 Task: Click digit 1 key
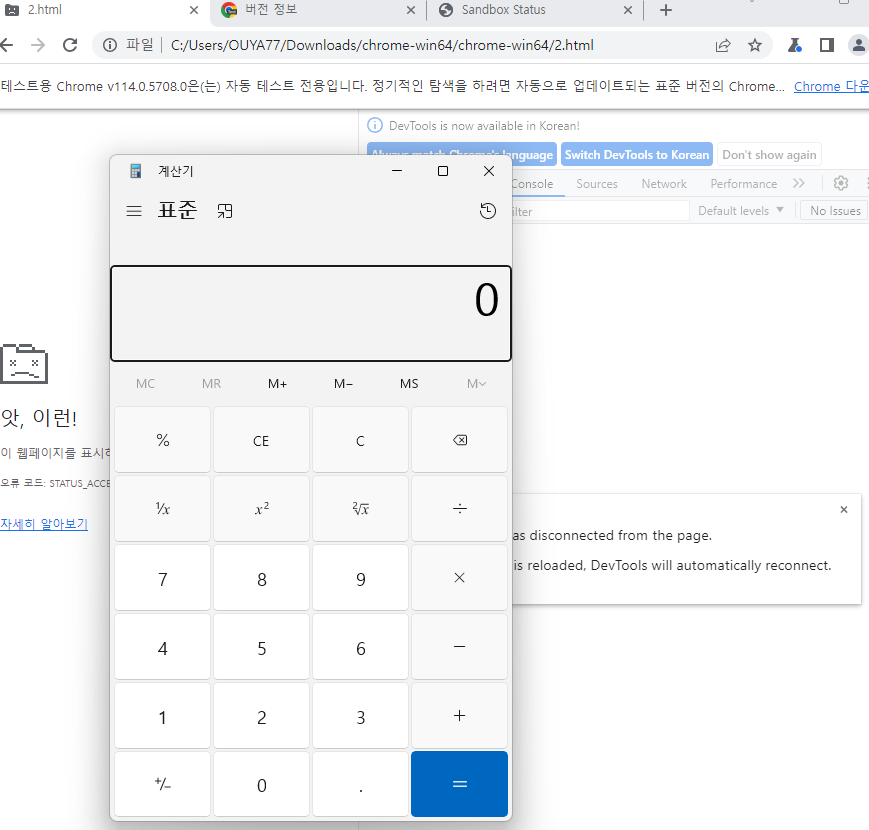point(162,716)
